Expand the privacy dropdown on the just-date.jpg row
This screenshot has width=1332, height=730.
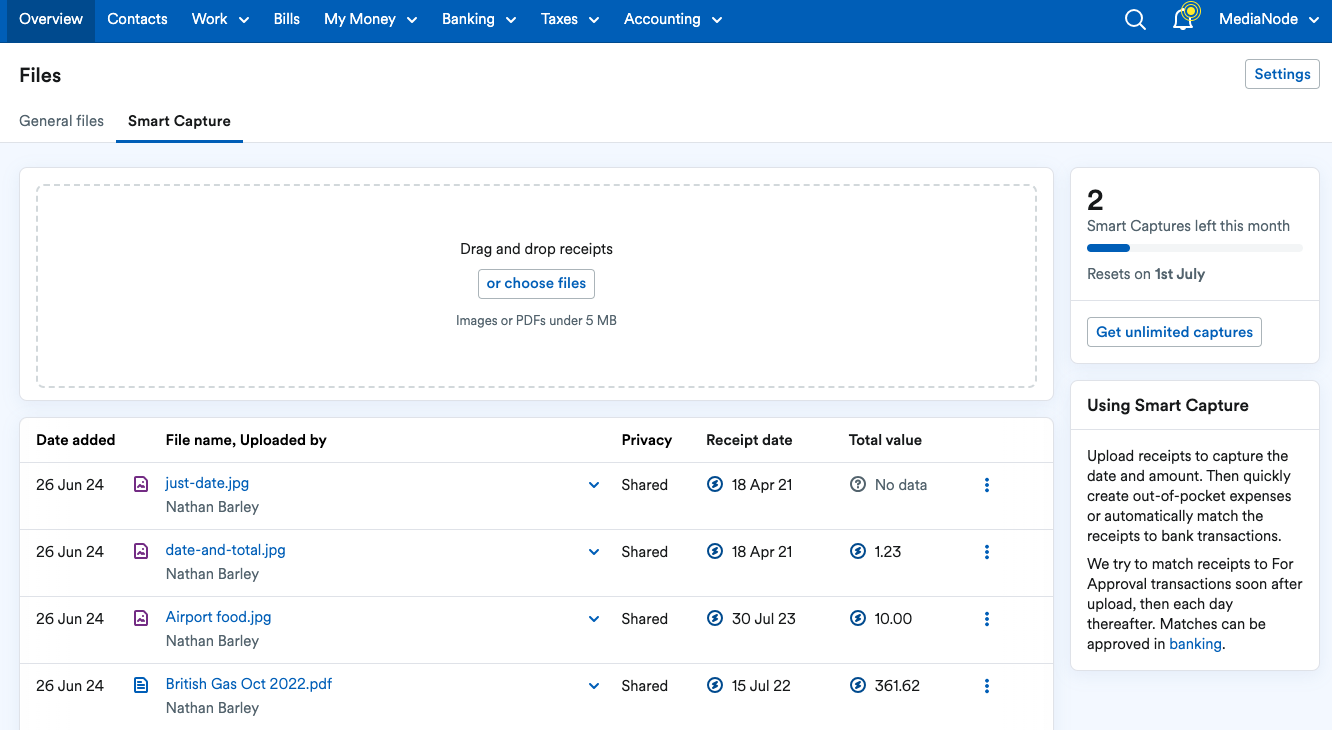point(594,484)
